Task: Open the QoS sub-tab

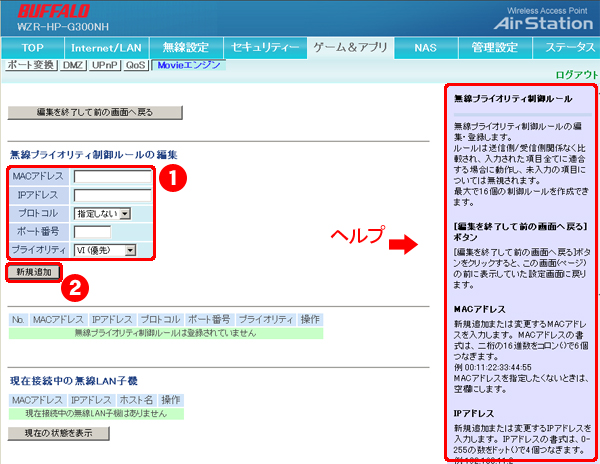Action: (135, 65)
